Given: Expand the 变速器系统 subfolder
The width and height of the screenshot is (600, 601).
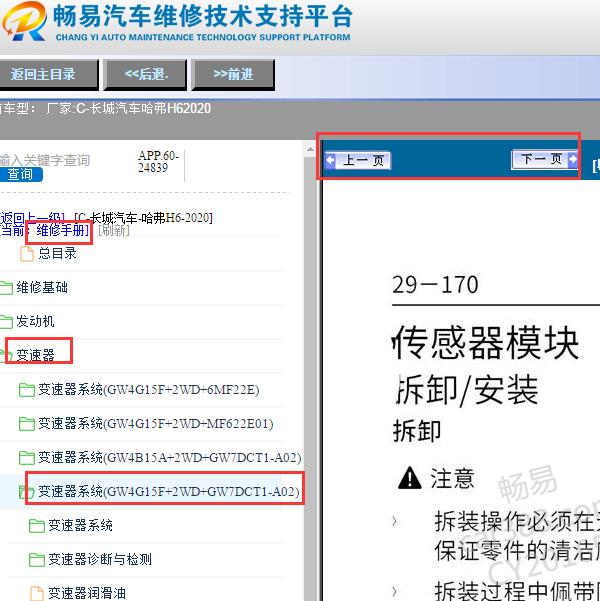Looking at the screenshot, I should coord(81,525).
